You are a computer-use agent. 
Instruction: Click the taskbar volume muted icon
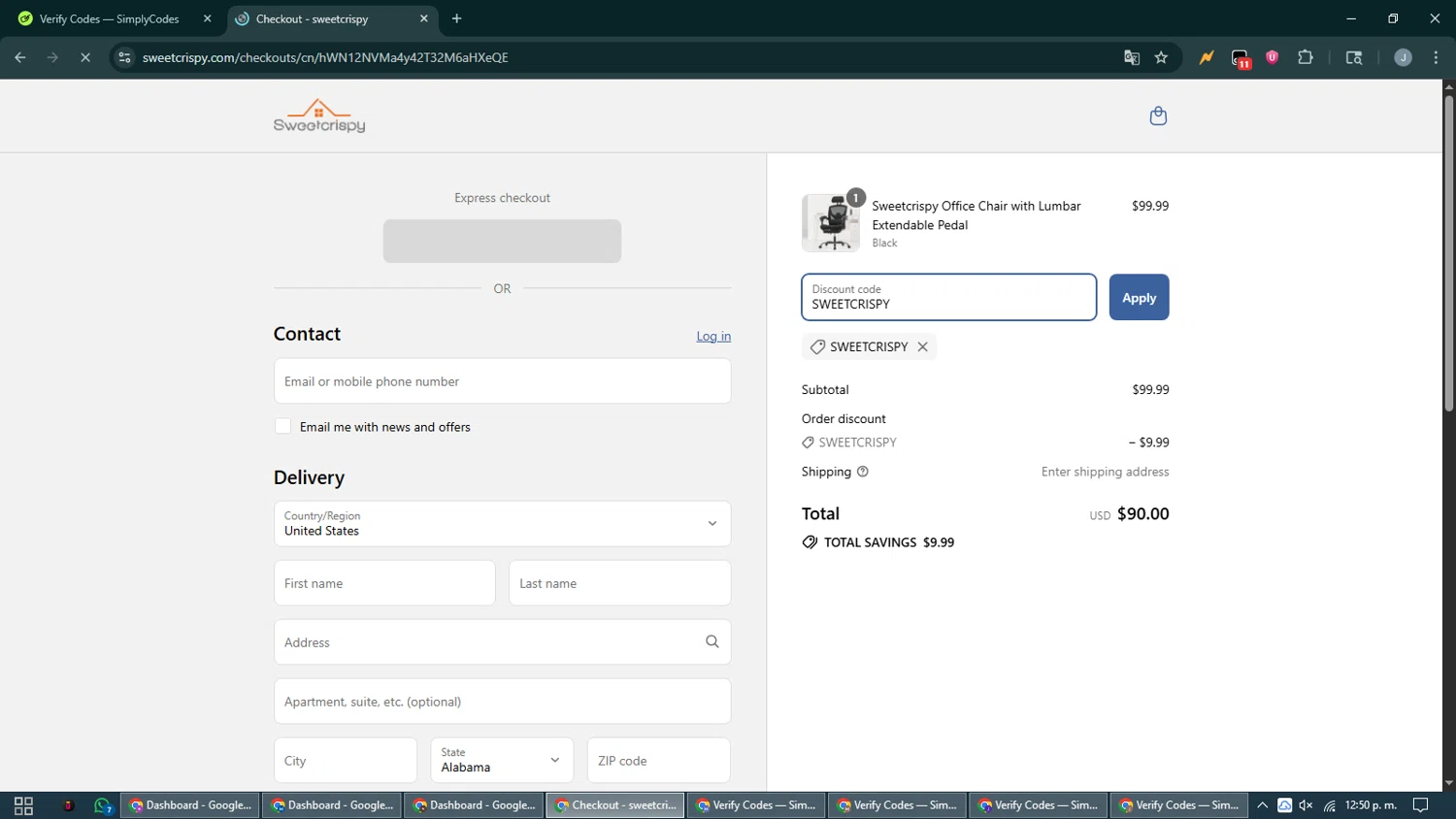pos(1306,805)
